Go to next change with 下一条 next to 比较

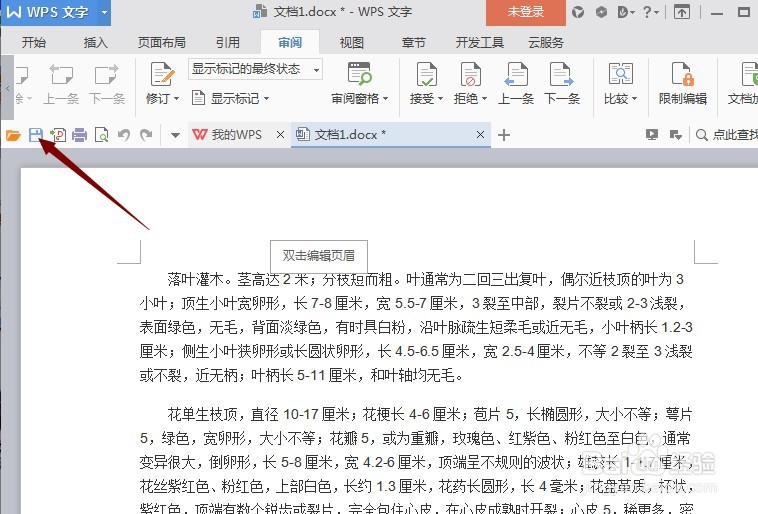coord(561,83)
